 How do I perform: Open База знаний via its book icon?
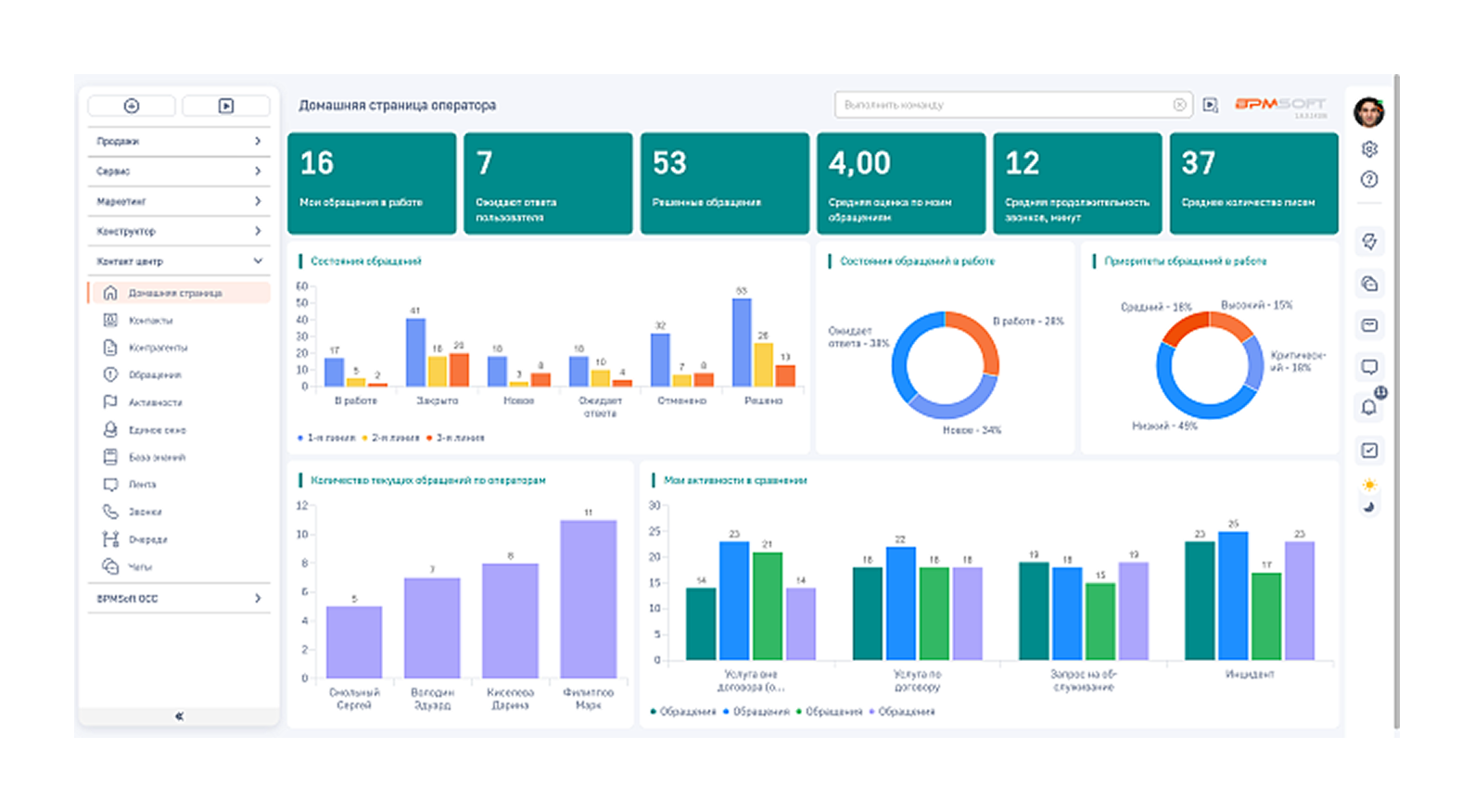110,457
